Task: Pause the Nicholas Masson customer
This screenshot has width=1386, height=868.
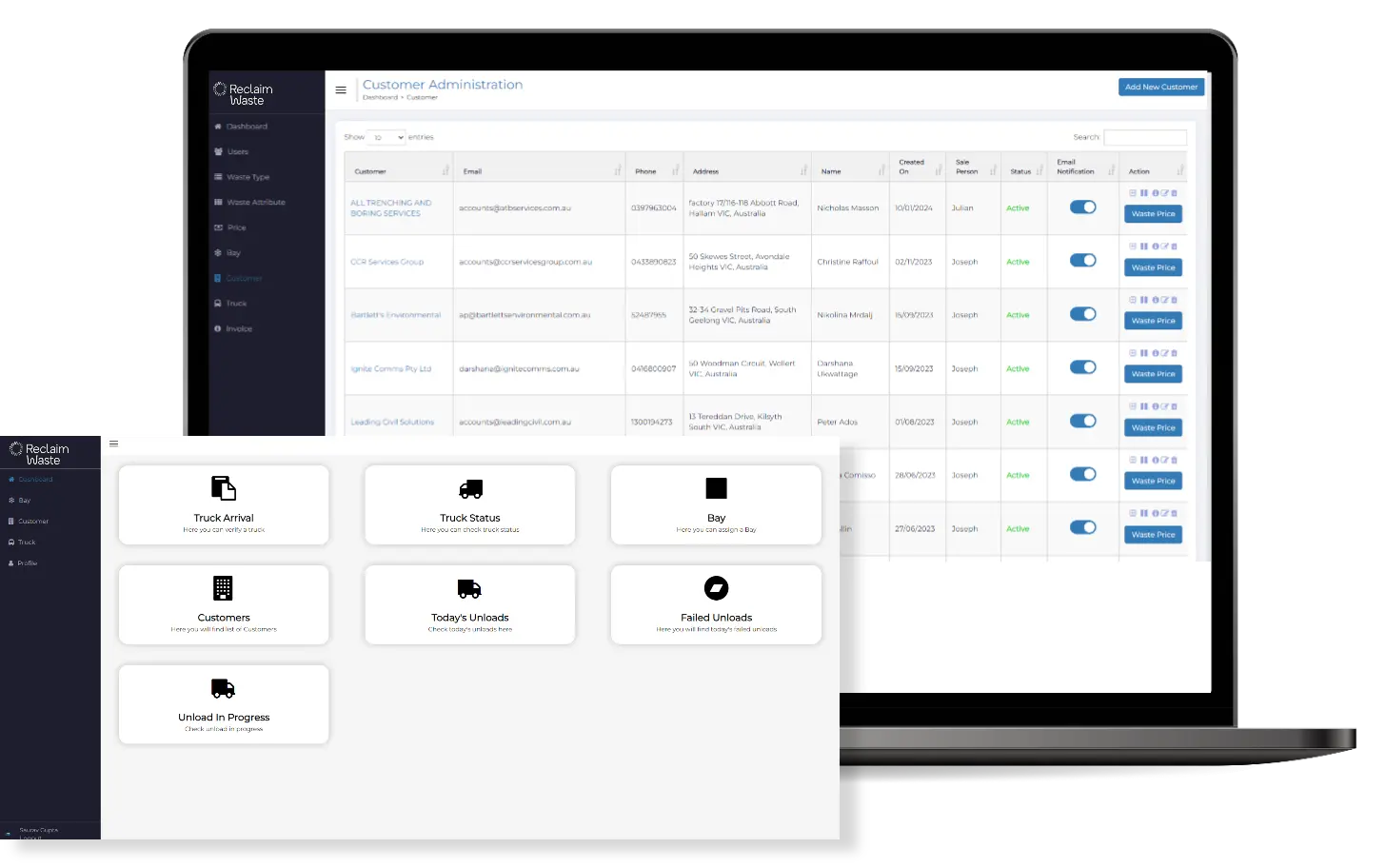Action: [x=1144, y=193]
